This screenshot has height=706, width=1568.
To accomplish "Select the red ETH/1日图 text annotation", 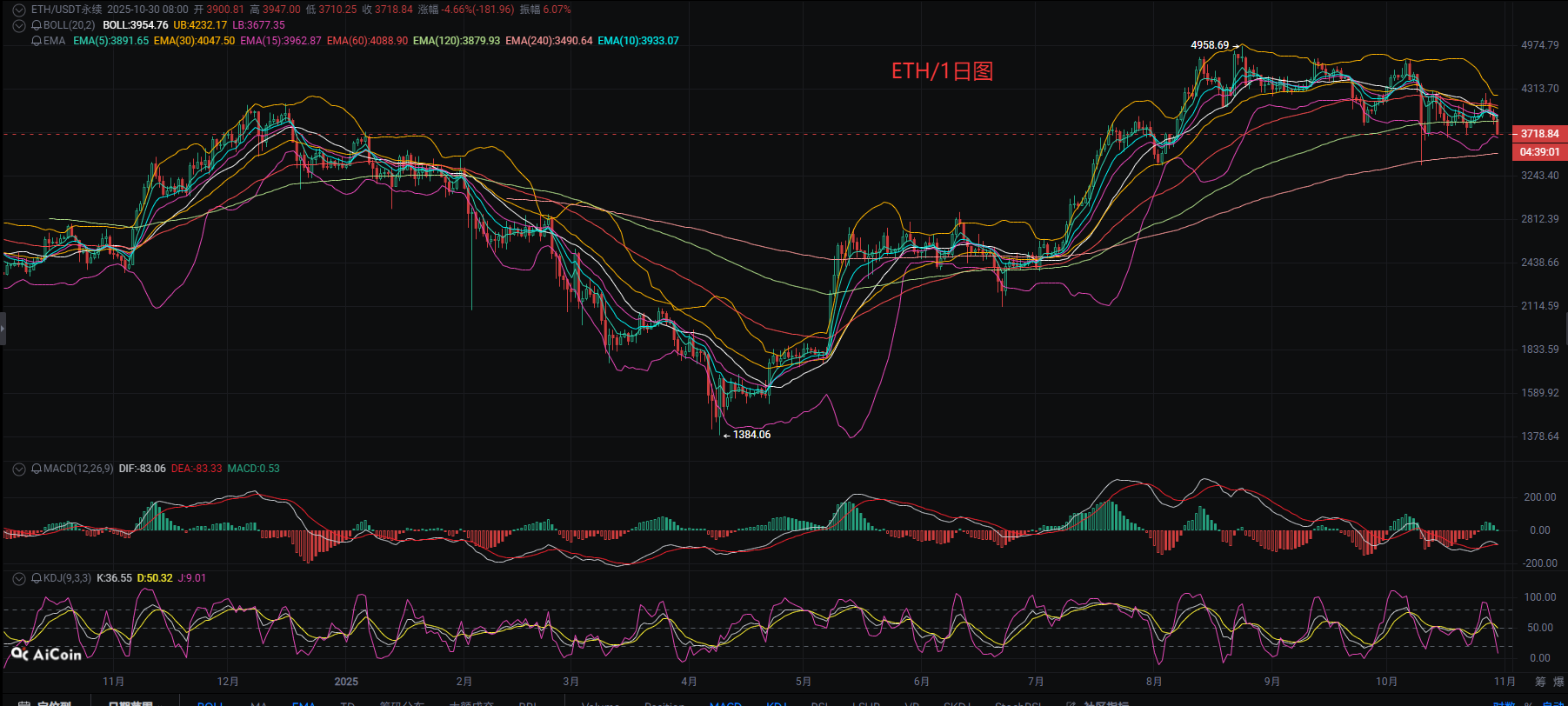I will point(942,71).
